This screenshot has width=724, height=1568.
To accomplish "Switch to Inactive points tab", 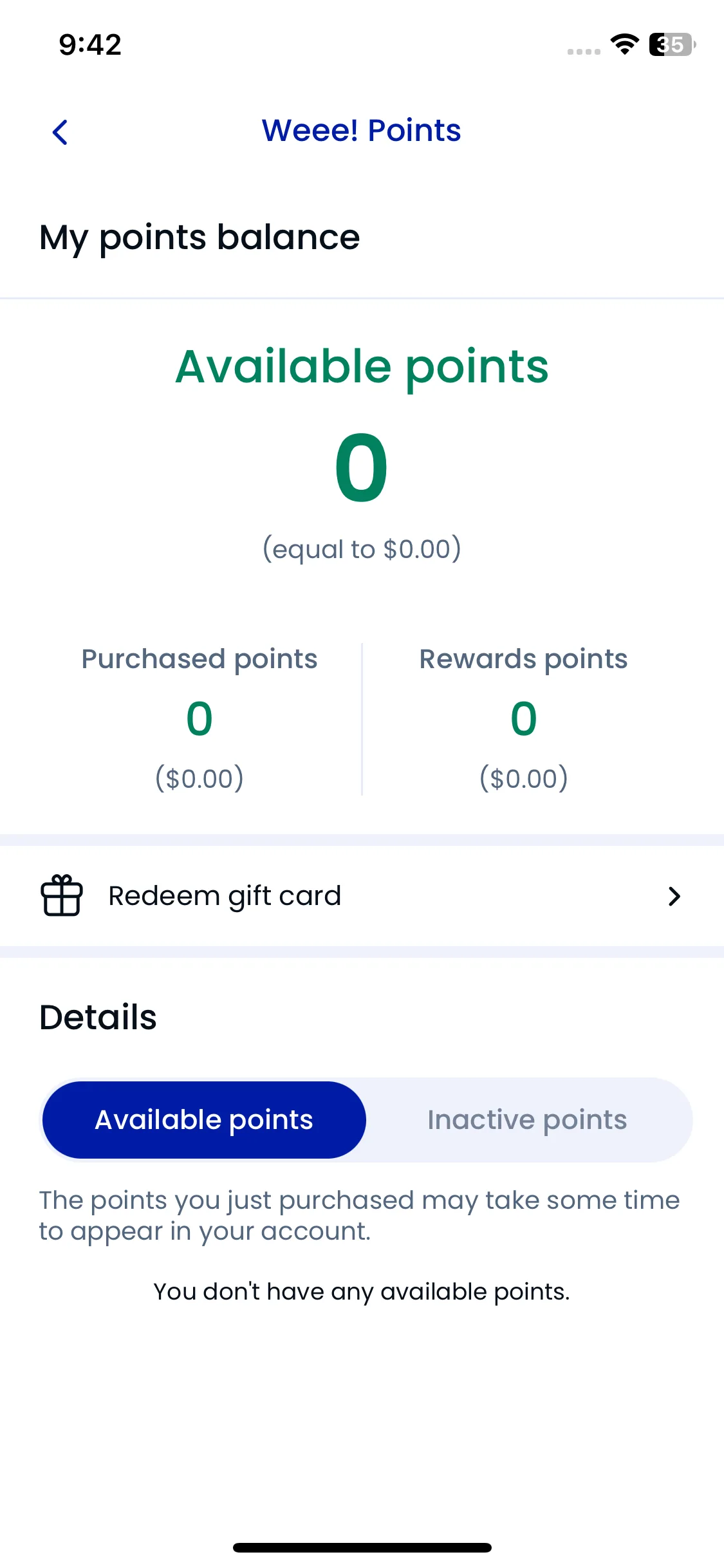I will pyautogui.click(x=527, y=1120).
